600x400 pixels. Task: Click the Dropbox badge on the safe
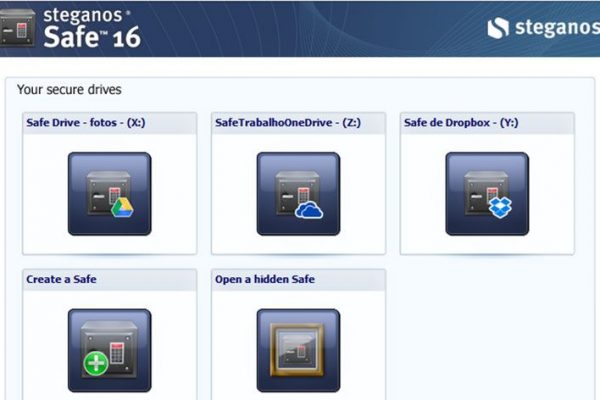tap(499, 207)
